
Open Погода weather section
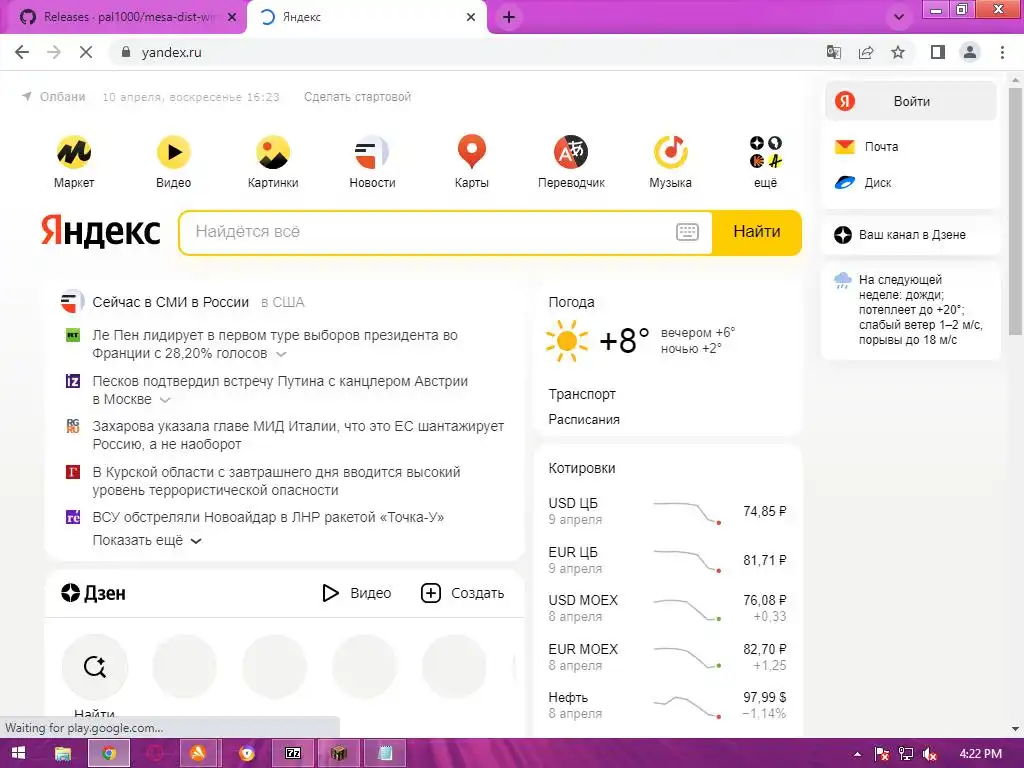pos(571,302)
